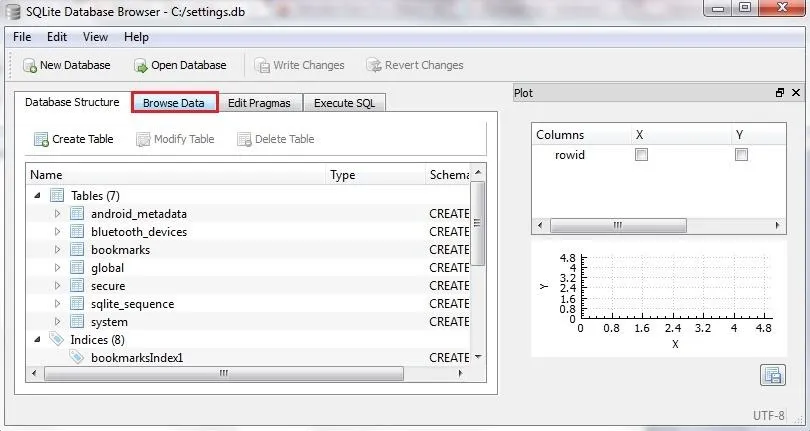Image resolution: width=810 pixels, height=431 pixels.
Task: Switch to the Edit Pragmas tab
Action: (x=259, y=103)
